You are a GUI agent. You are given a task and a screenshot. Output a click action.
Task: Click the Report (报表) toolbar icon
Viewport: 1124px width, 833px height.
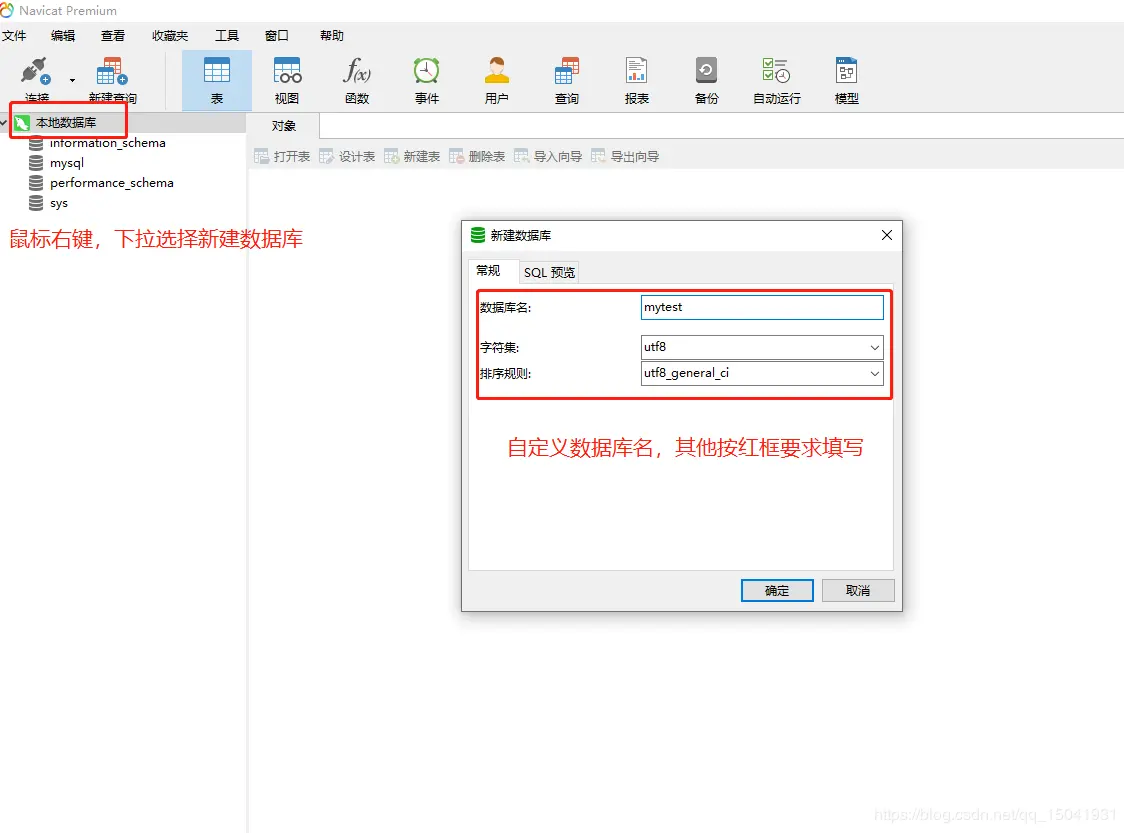(637, 80)
